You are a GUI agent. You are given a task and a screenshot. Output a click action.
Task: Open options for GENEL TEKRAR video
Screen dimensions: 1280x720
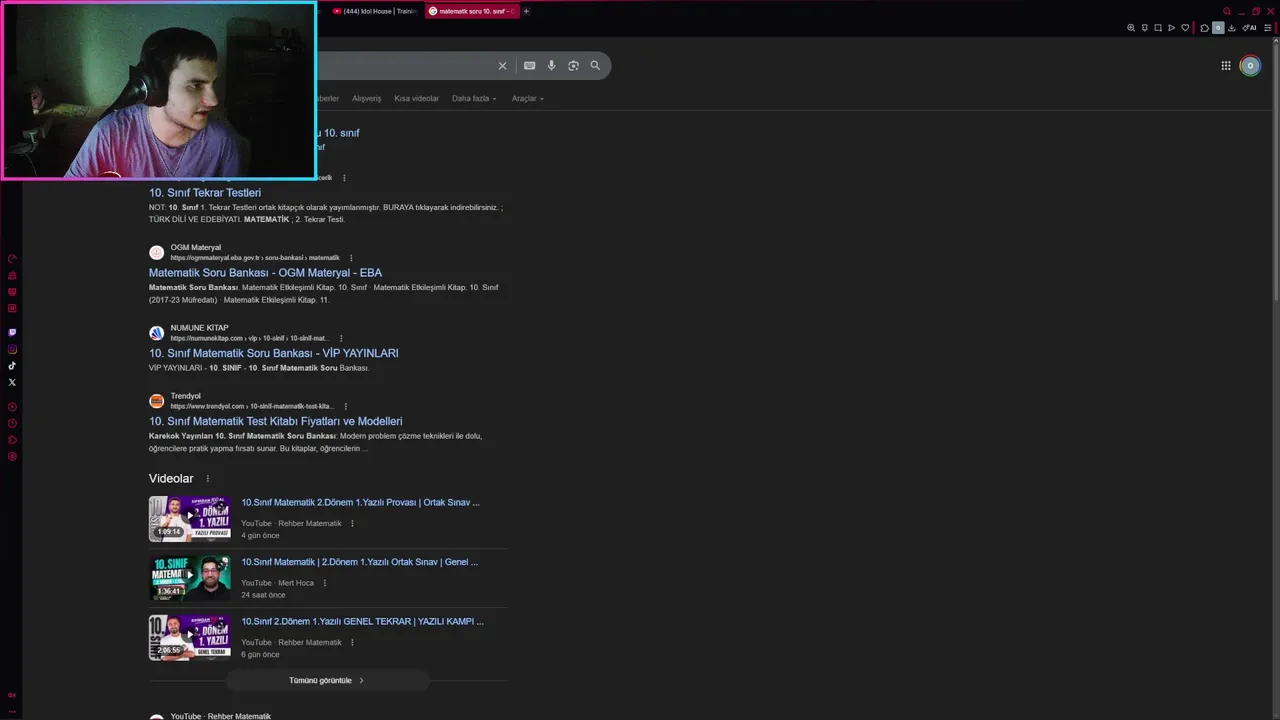tap(352, 642)
